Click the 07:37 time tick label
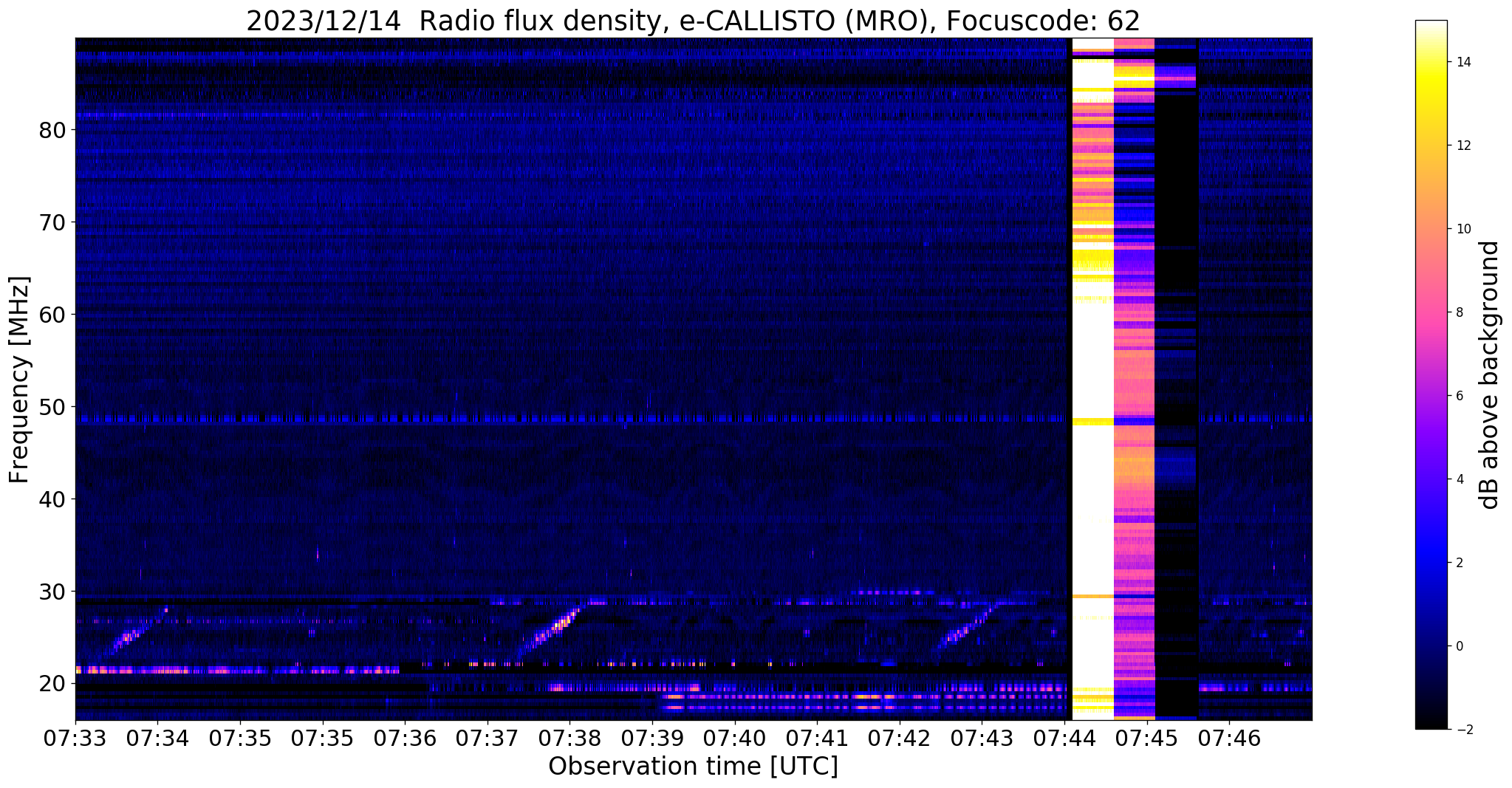The height and width of the screenshot is (788, 1512). tap(487, 739)
